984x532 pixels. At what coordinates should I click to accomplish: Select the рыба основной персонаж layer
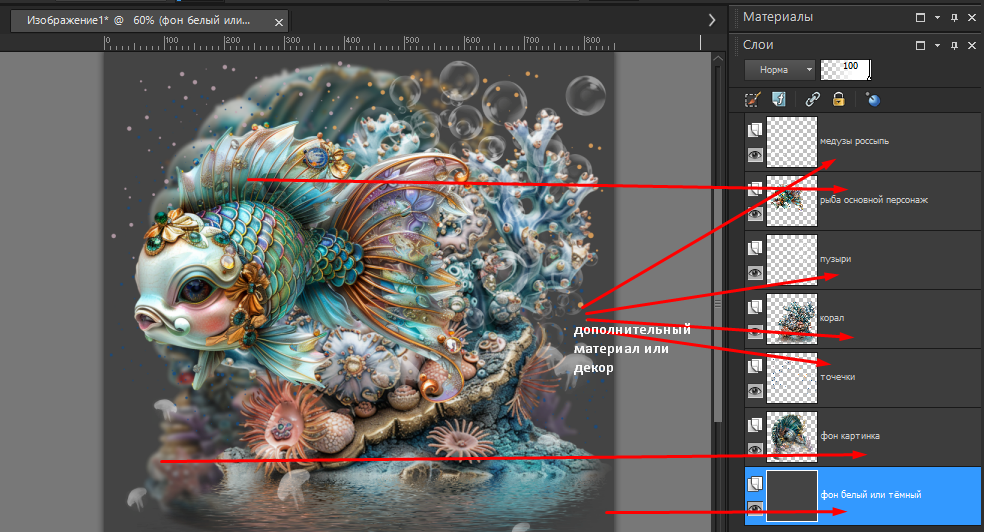pyautogui.click(x=874, y=200)
